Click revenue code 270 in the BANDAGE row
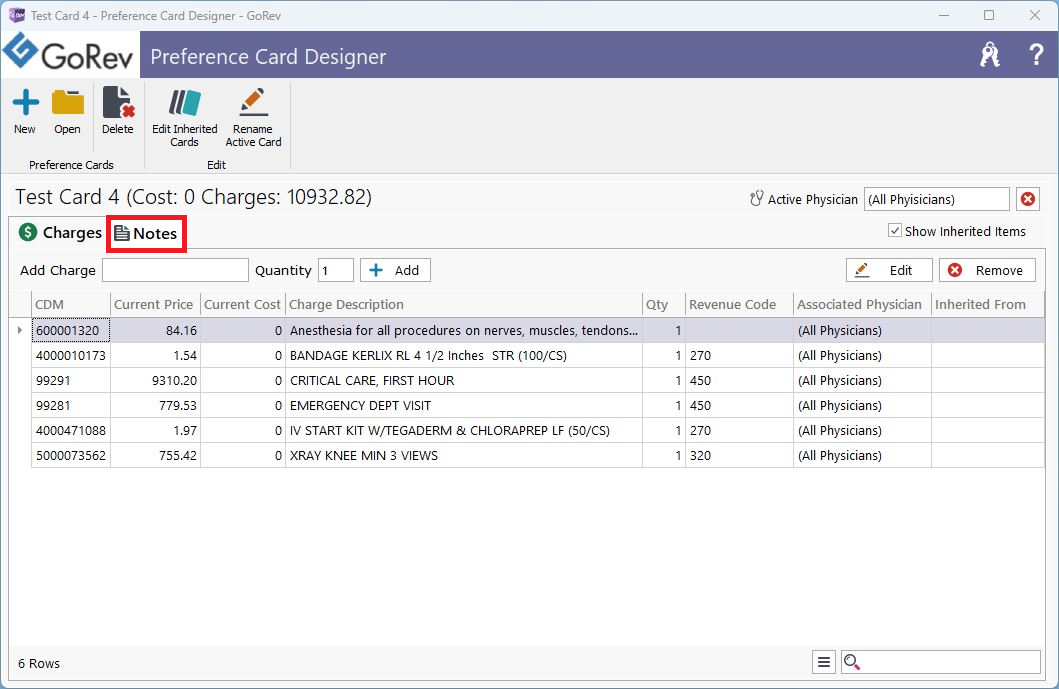The image size is (1059, 689). pos(700,355)
